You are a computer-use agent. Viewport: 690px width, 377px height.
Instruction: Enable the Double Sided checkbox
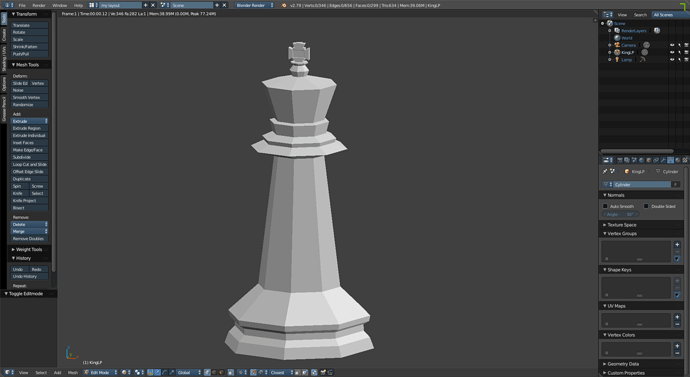[646, 206]
